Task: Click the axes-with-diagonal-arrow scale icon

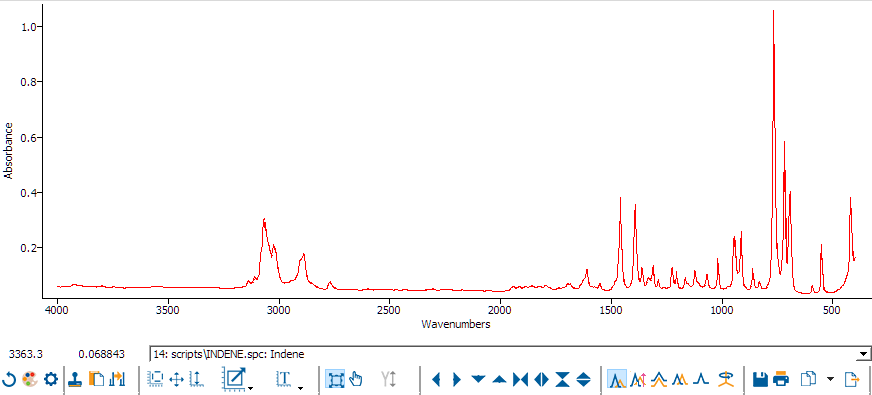Action: [x=234, y=379]
